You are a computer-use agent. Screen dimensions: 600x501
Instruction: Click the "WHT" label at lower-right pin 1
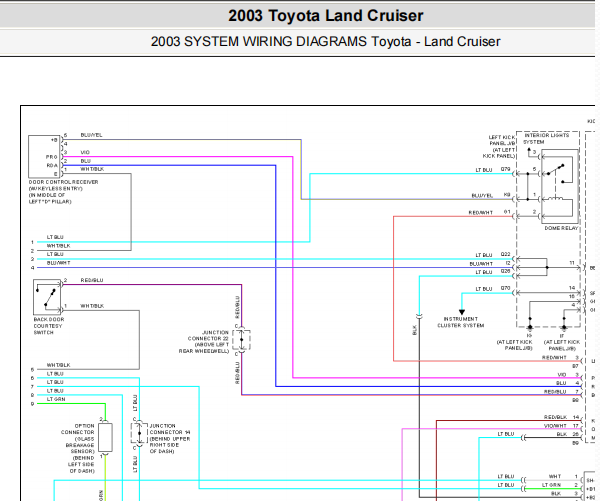tap(555, 477)
